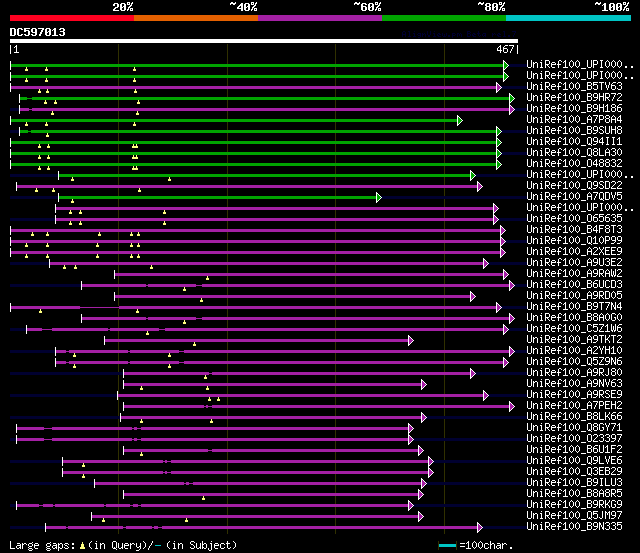The width and height of the screenshot is (640, 553).
Task: Select hit label UniRef100_B9ILU3
Action: pos(574,483)
